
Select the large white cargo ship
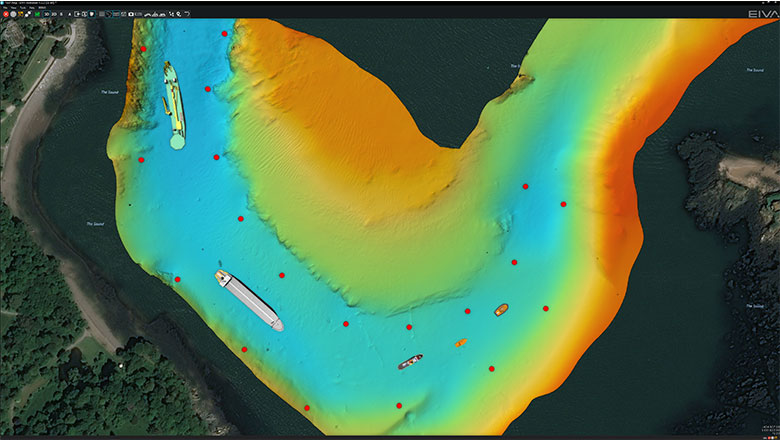pos(247,299)
